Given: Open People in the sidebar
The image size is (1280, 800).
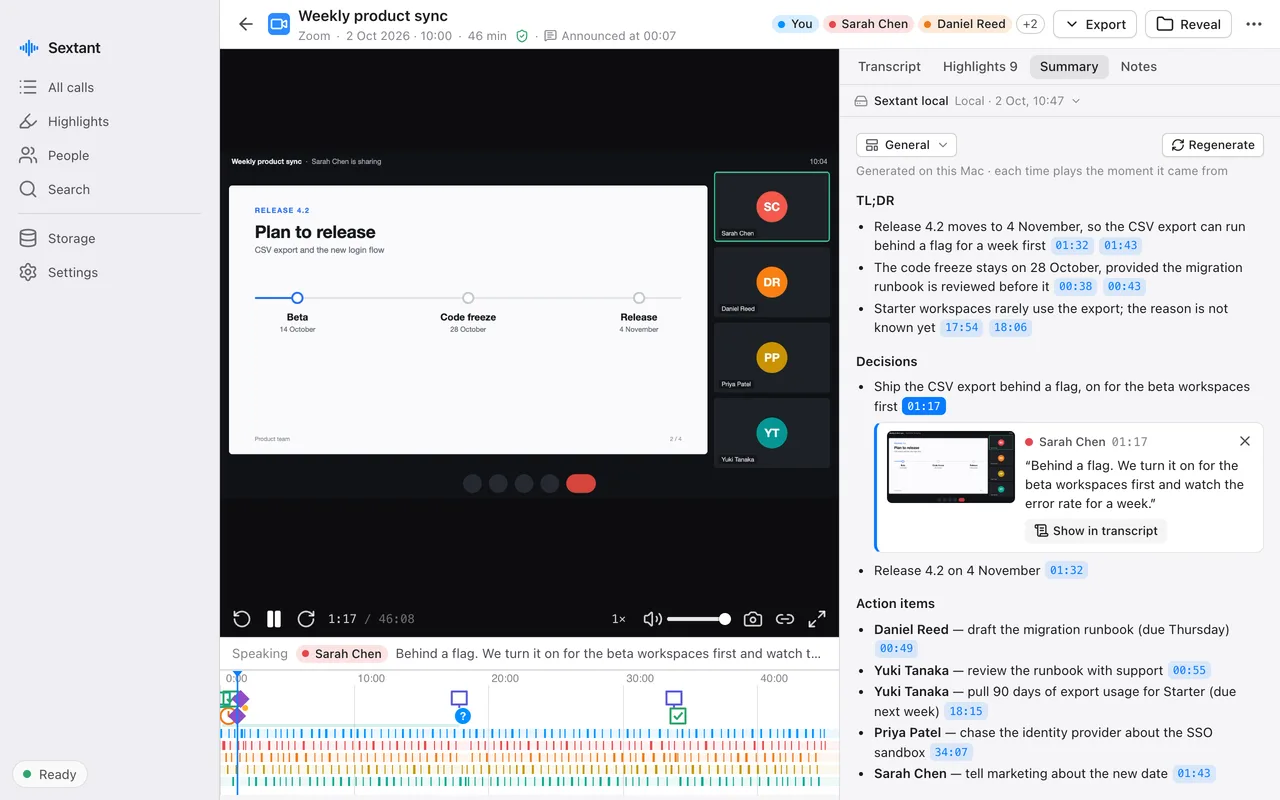Looking at the screenshot, I should [110, 155].
